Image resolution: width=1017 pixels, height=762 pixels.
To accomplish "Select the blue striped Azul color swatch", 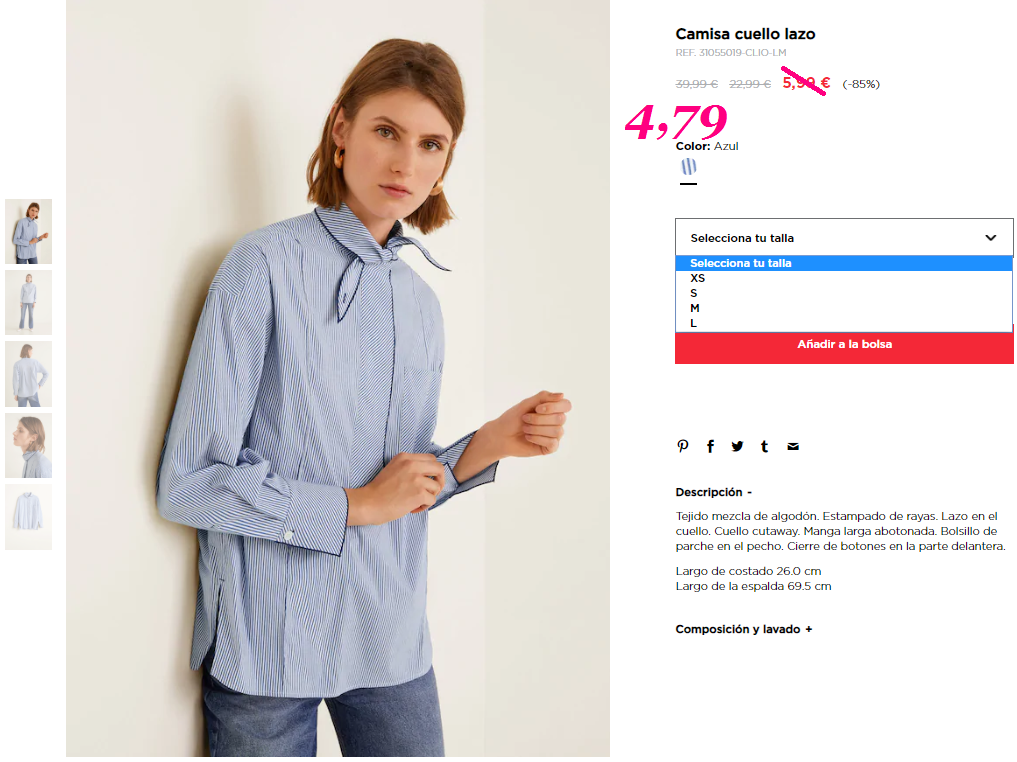I will (689, 167).
